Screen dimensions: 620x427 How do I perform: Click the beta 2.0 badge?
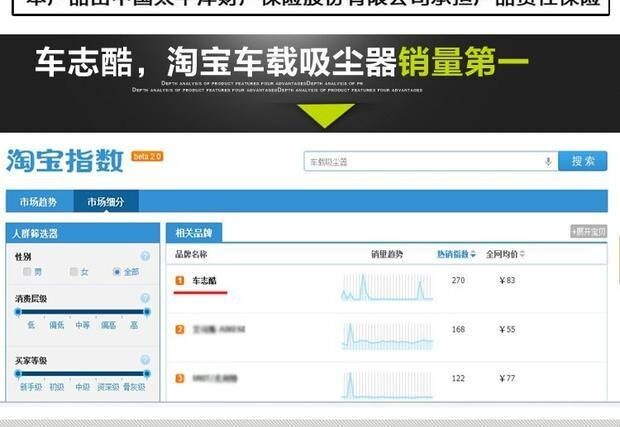[147, 156]
